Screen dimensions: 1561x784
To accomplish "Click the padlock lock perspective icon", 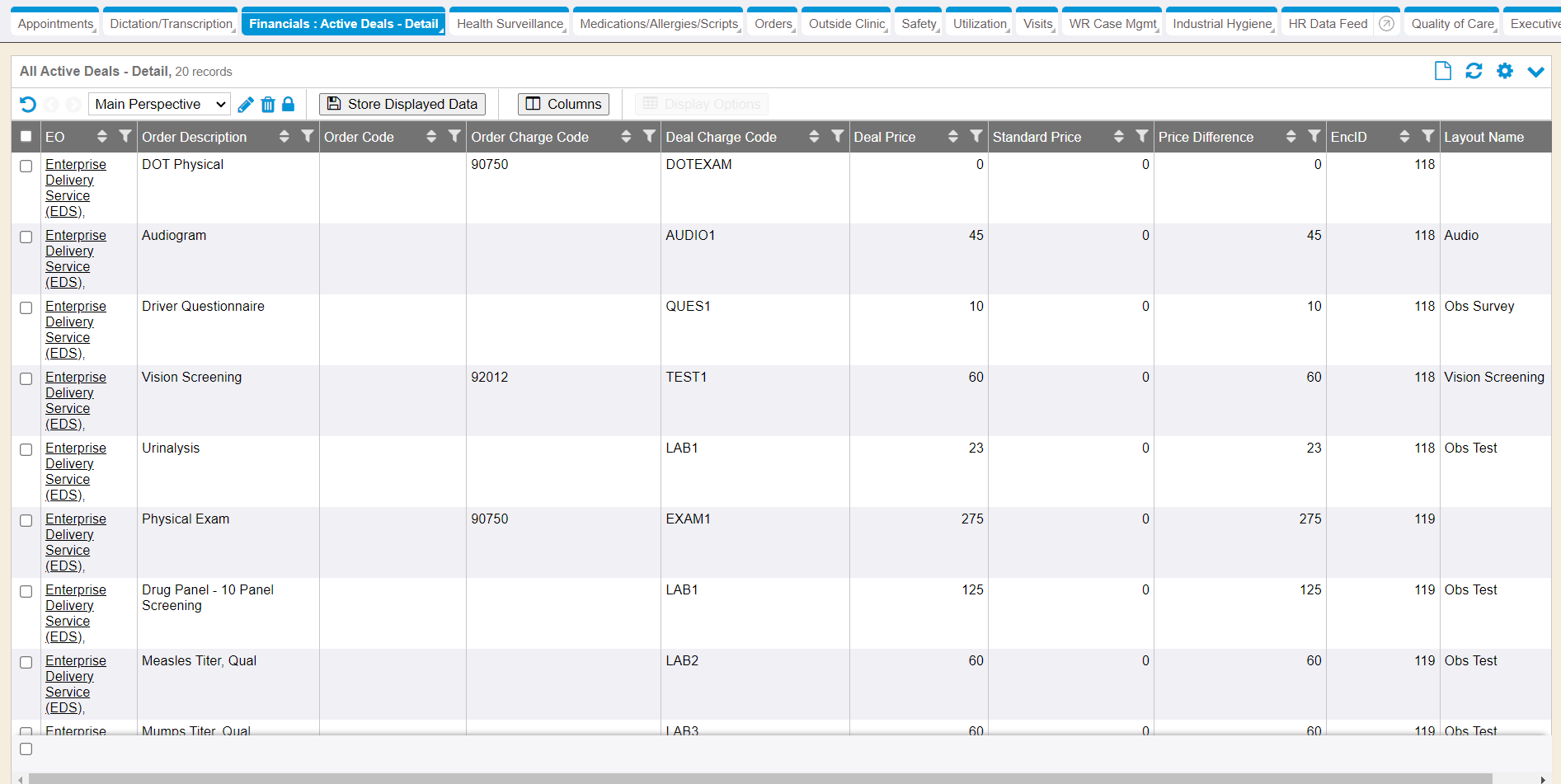I will point(288,105).
